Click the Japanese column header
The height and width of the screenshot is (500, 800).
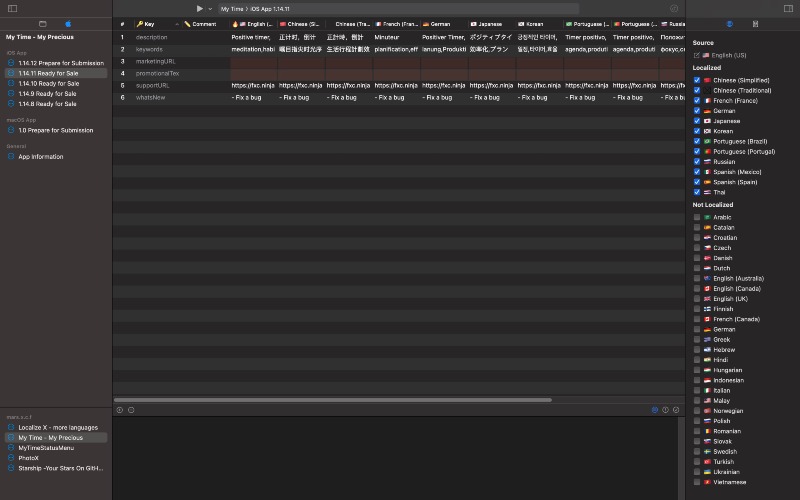coord(491,24)
